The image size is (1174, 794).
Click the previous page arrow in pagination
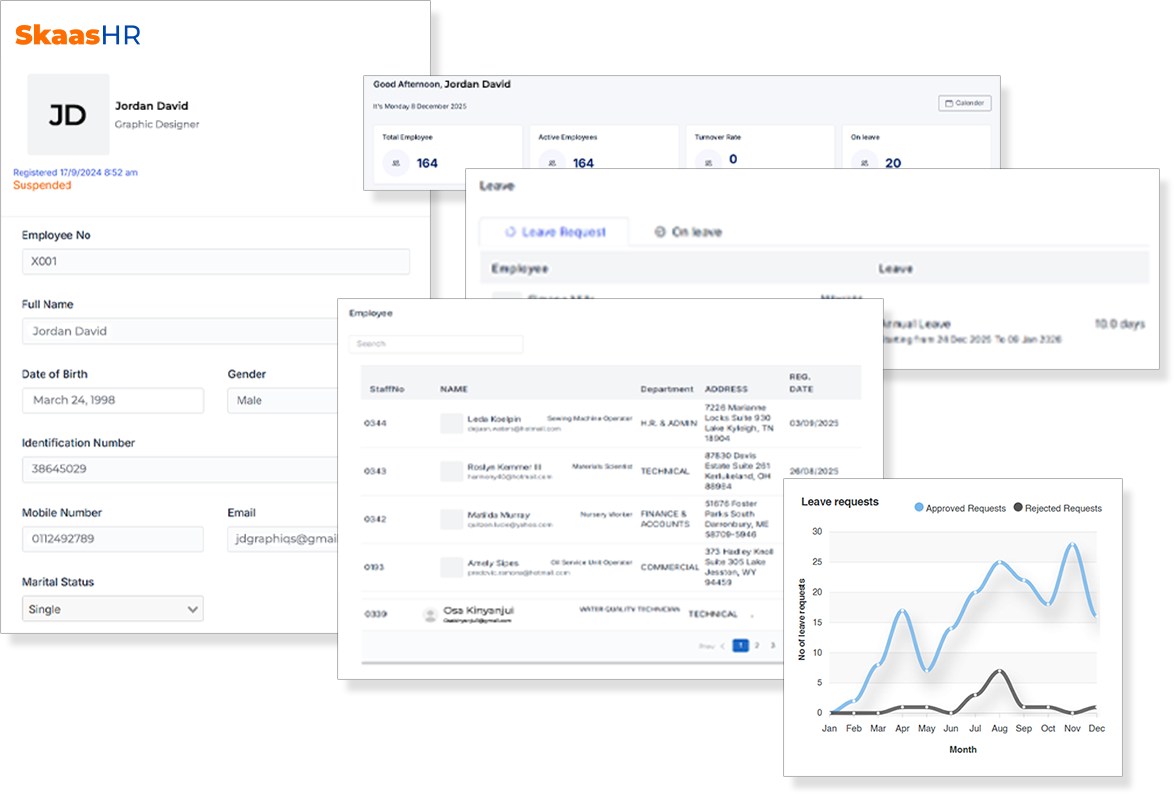point(723,646)
